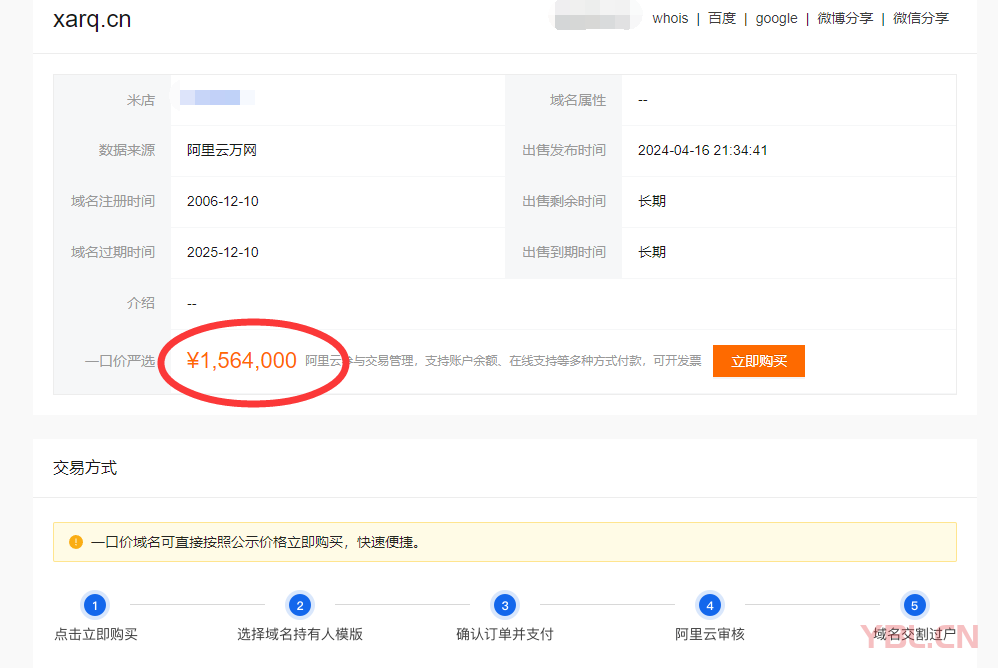This screenshot has height=668, width=998.
Task: Click the 阿里云审核 step label
Action: tap(710, 634)
